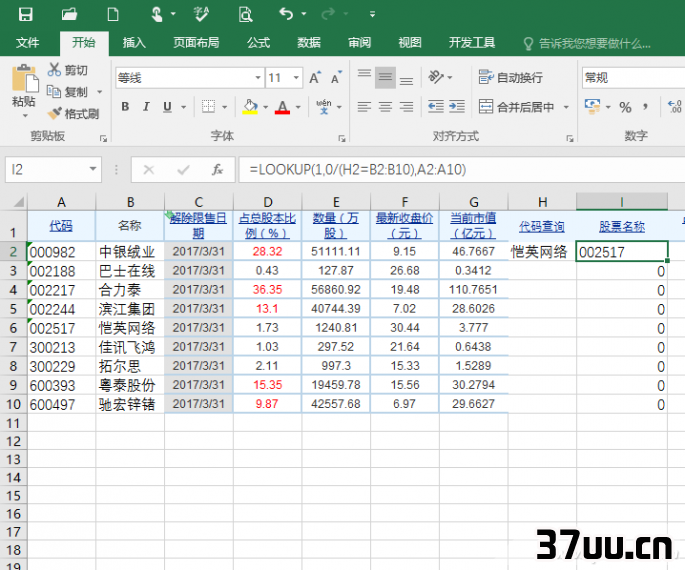Select Align Left icon
This screenshot has width=685, height=570.
point(364,107)
